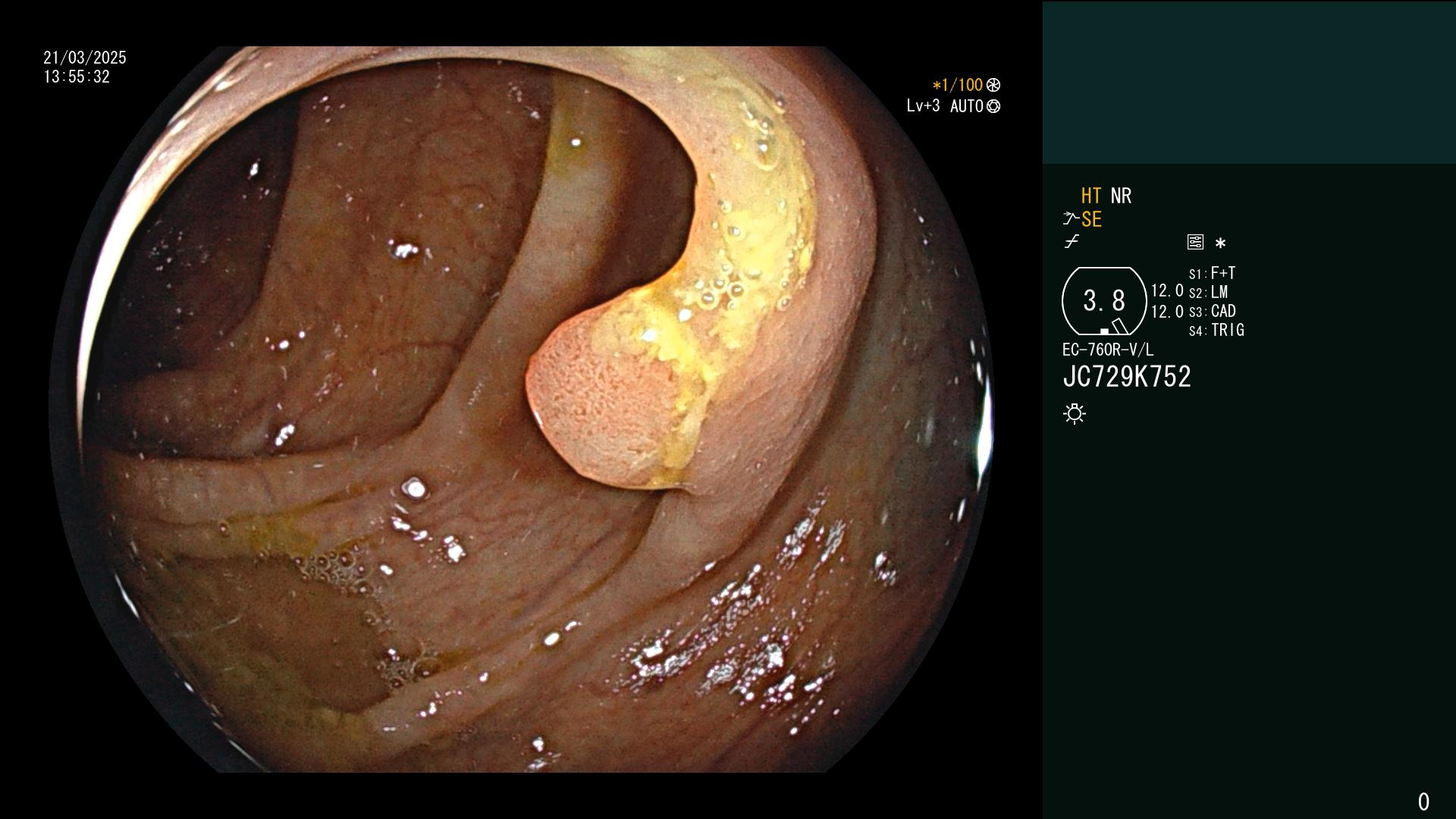Click the shutter icon beside 1/100
Viewport: 1456px width, 819px height.
[993, 85]
